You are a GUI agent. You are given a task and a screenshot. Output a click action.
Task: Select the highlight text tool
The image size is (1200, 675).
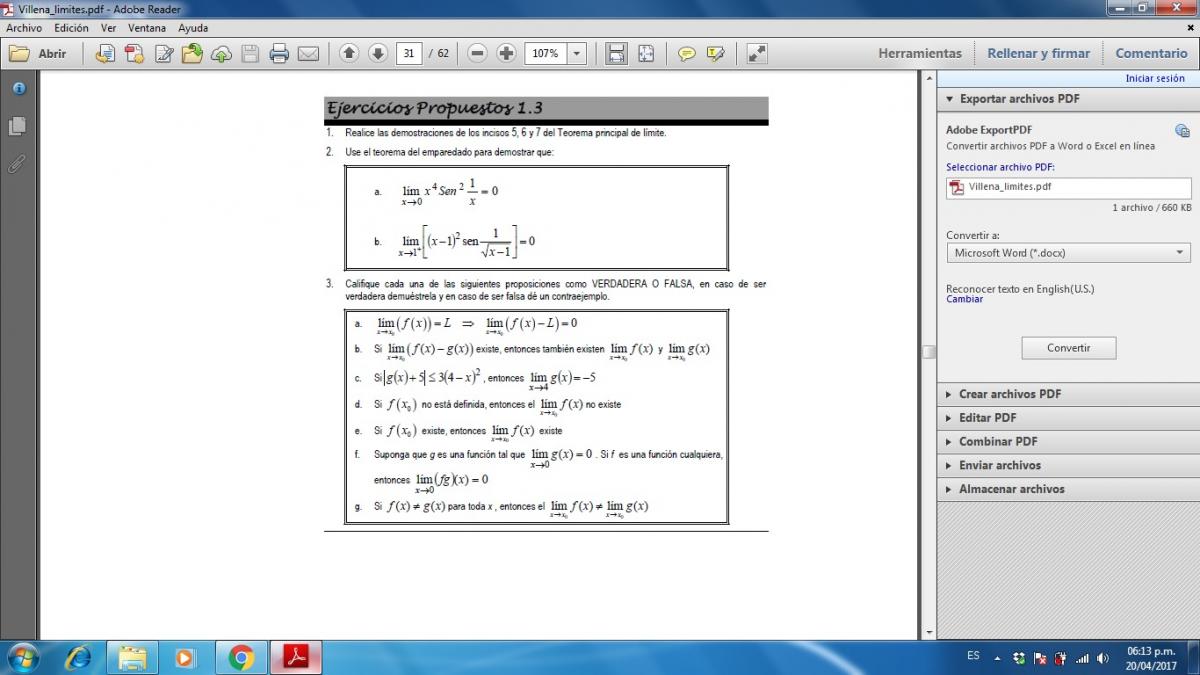pos(715,54)
